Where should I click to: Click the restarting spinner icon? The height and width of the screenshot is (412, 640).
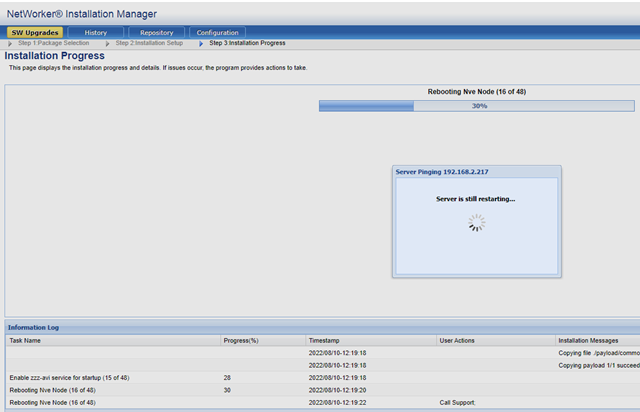point(476,223)
